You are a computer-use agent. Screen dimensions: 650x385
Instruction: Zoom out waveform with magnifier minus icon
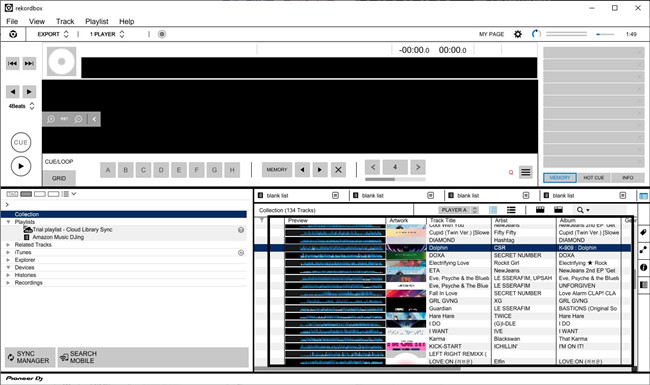(x=78, y=119)
